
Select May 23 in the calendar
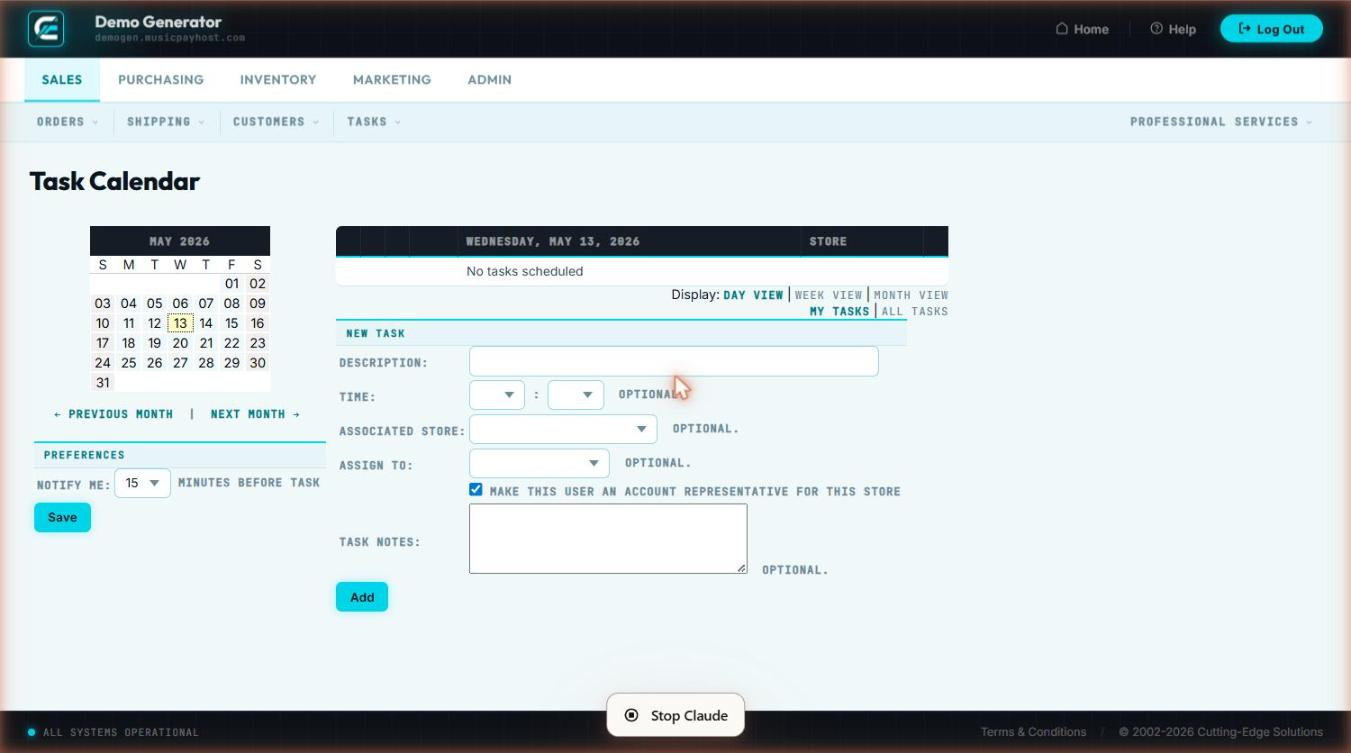point(258,343)
